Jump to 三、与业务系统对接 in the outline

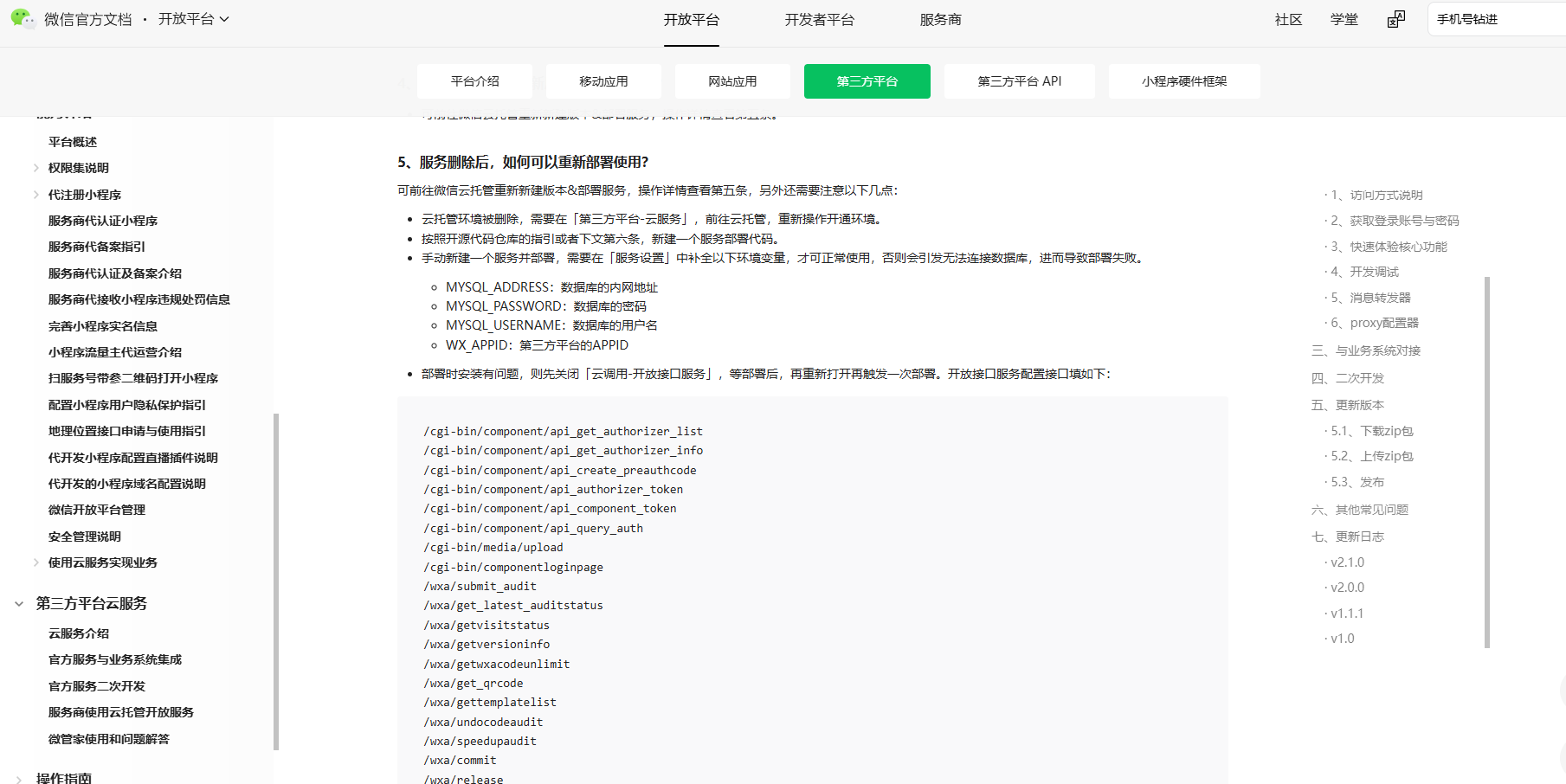(1366, 350)
